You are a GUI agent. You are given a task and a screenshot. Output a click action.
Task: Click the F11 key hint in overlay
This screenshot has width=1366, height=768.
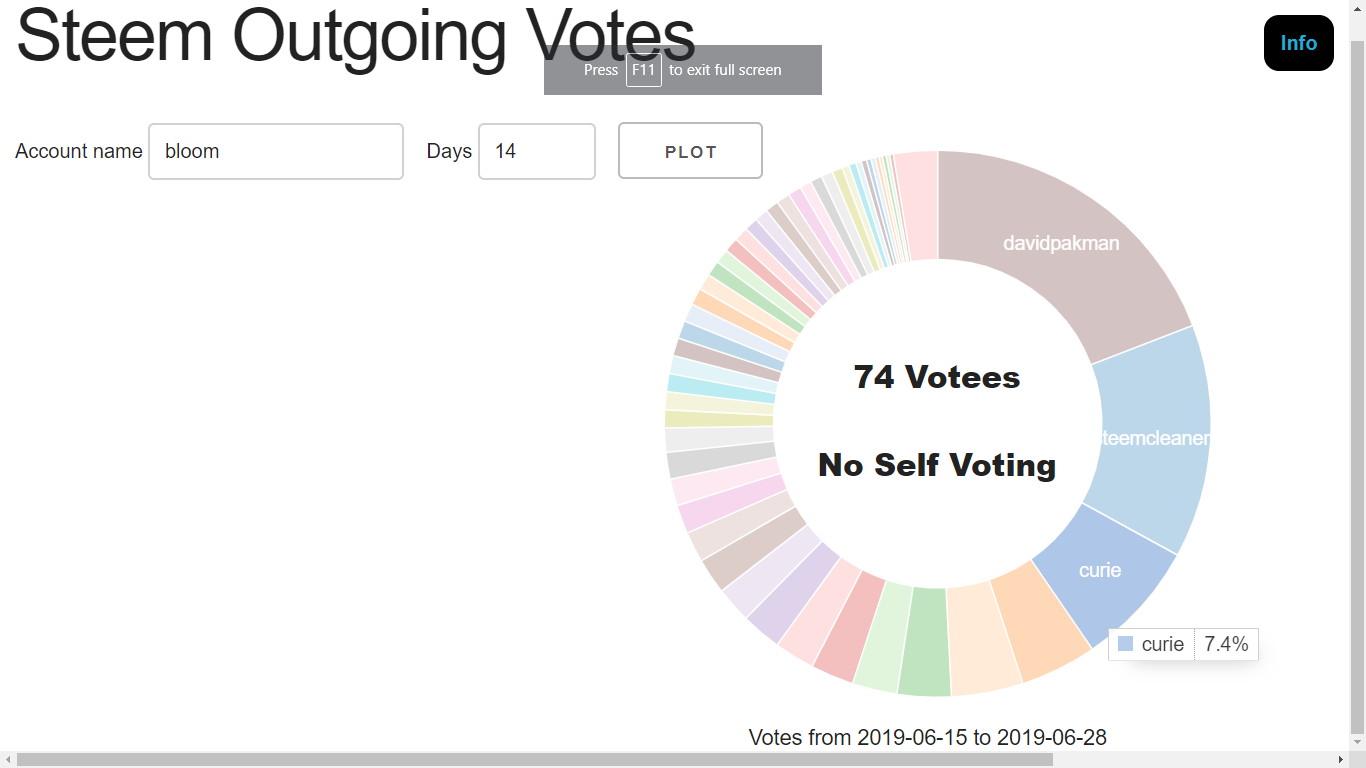click(x=644, y=70)
